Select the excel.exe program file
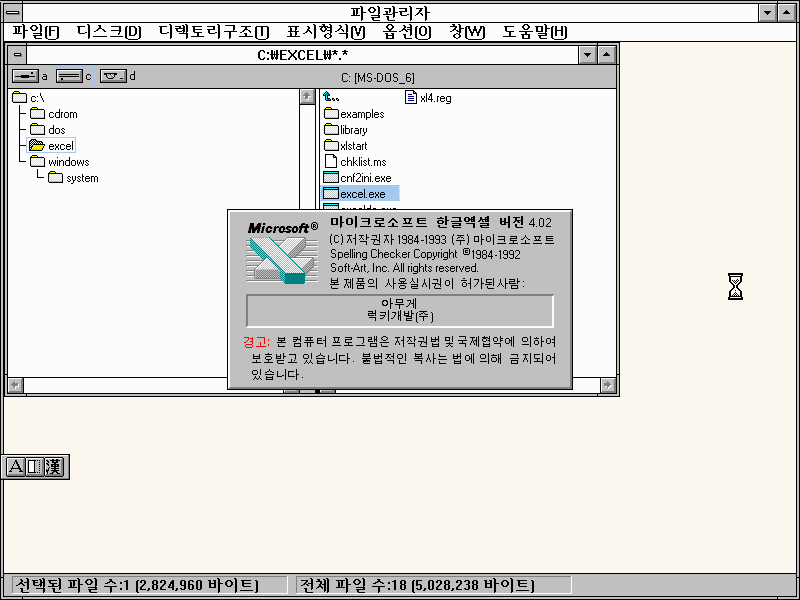 coord(360,194)
